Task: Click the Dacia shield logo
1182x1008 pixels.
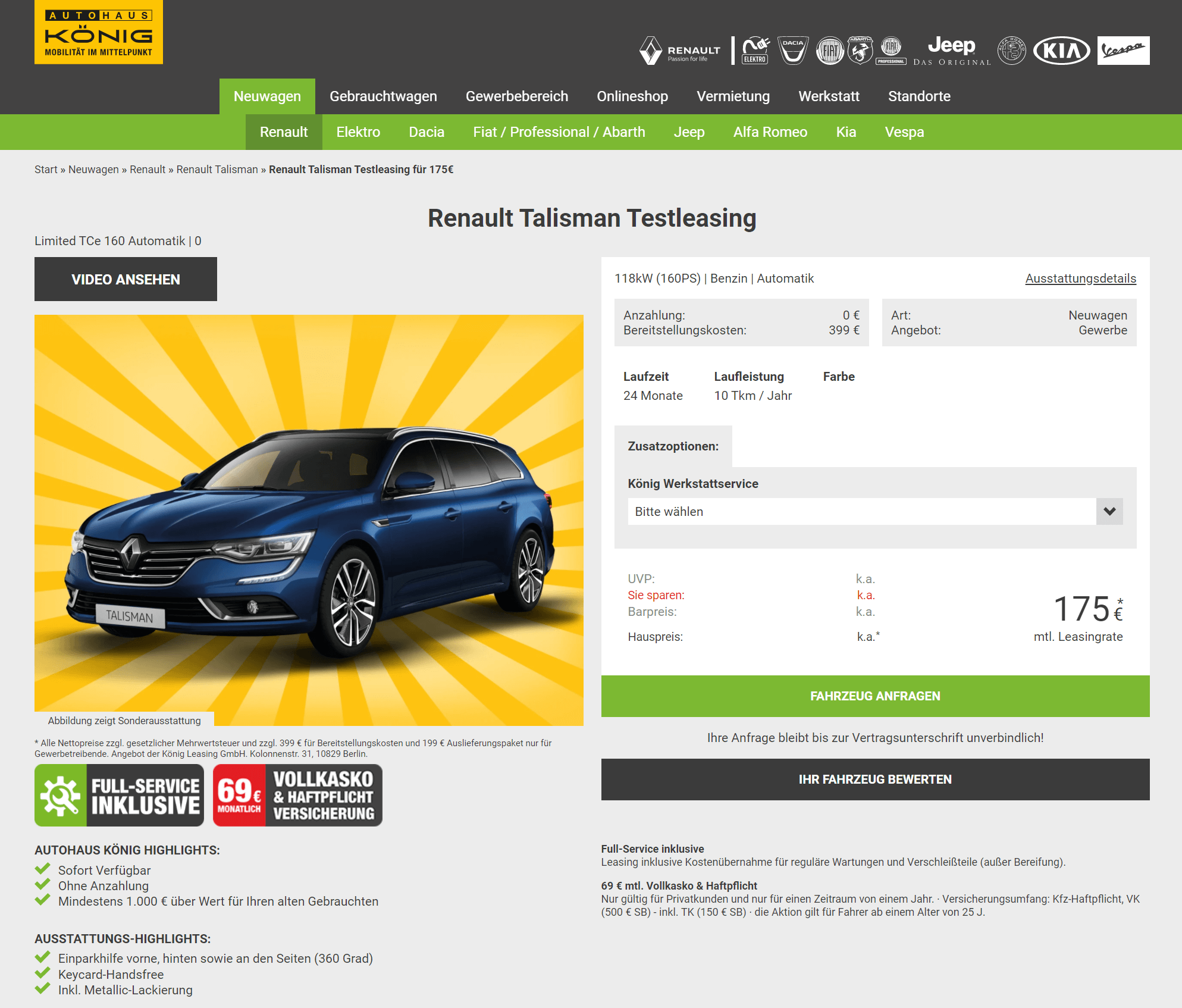Action: coord(793,51)
